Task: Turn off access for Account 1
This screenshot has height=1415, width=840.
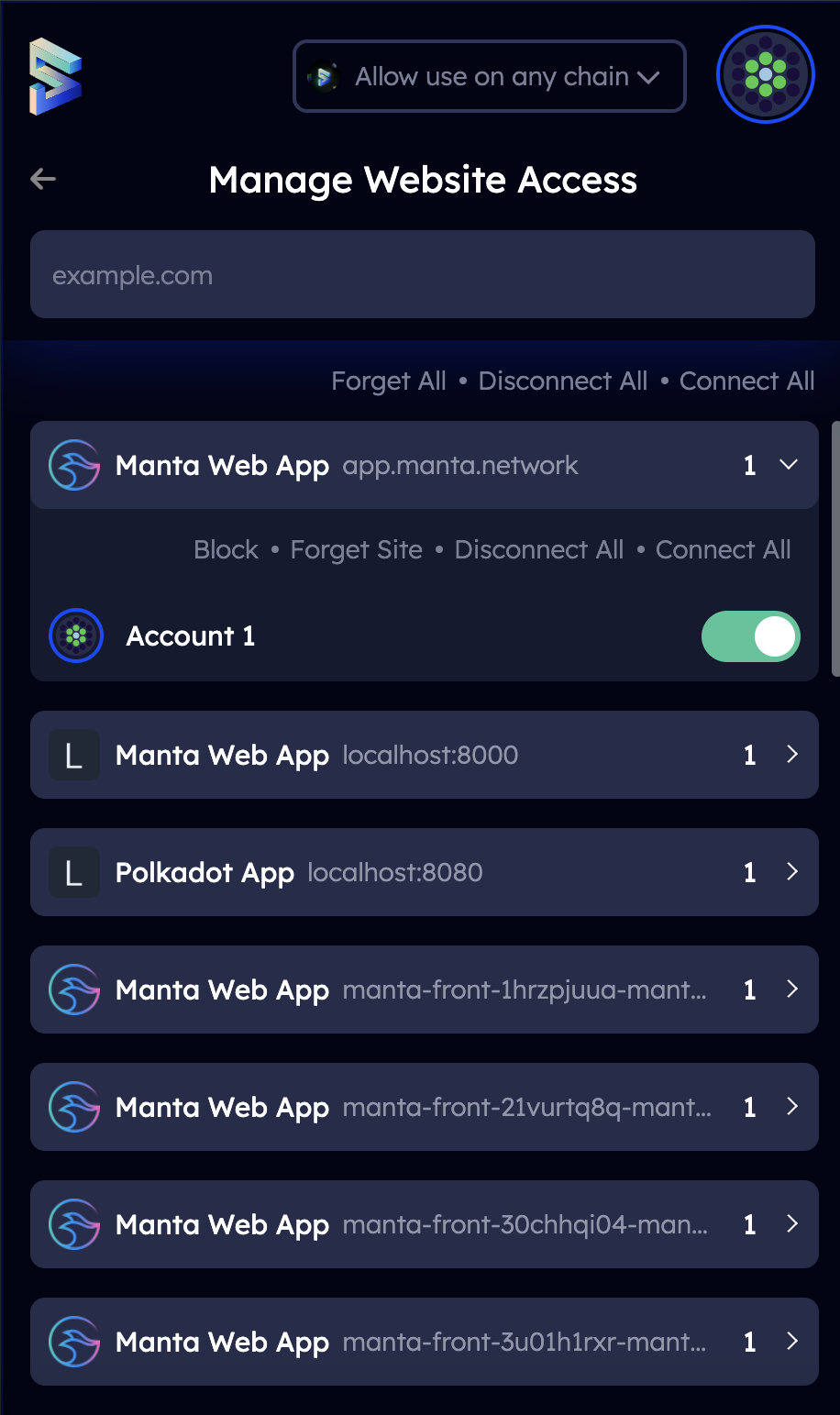Action: 751,636
